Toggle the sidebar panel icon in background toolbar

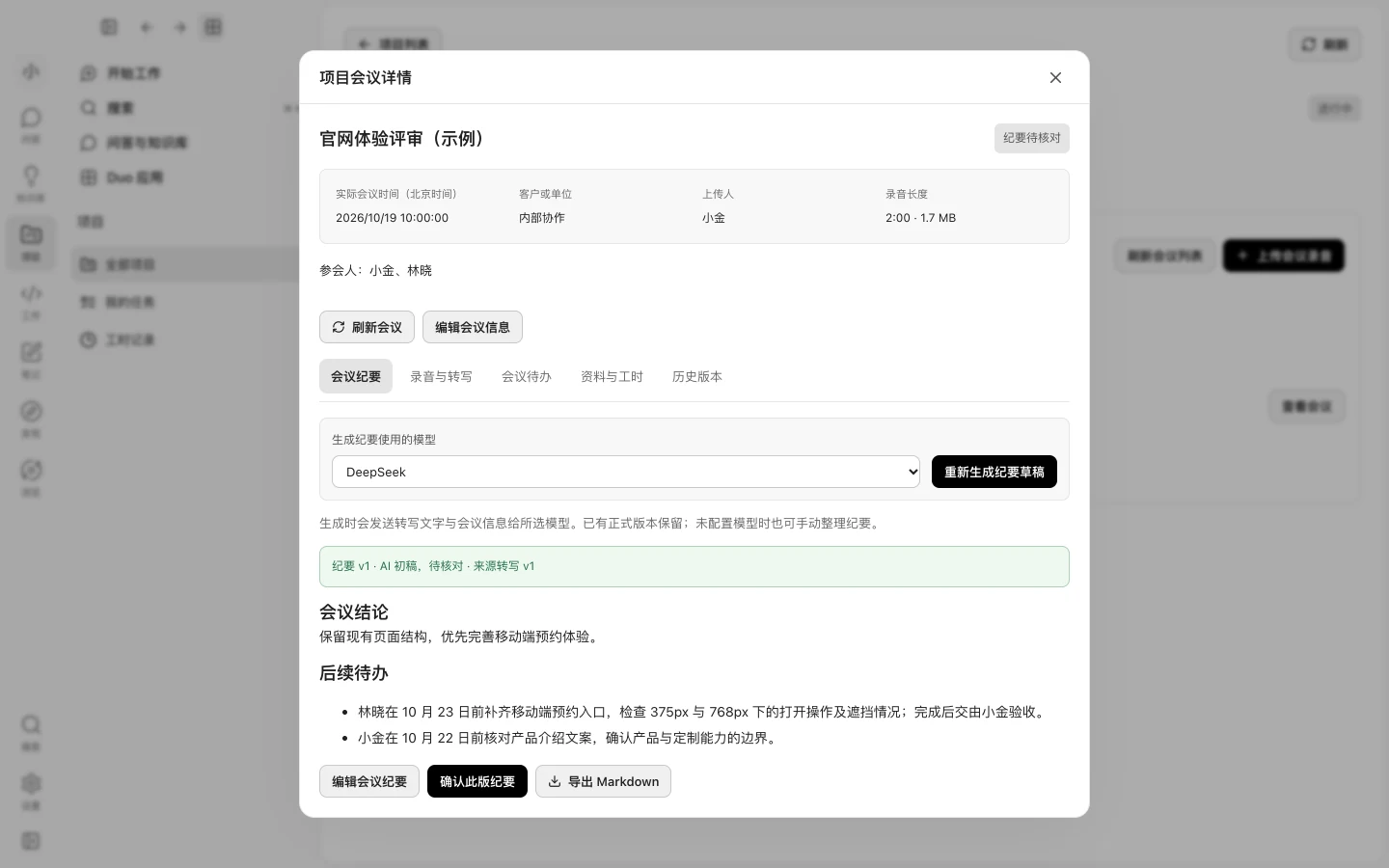tap(109, 27)
